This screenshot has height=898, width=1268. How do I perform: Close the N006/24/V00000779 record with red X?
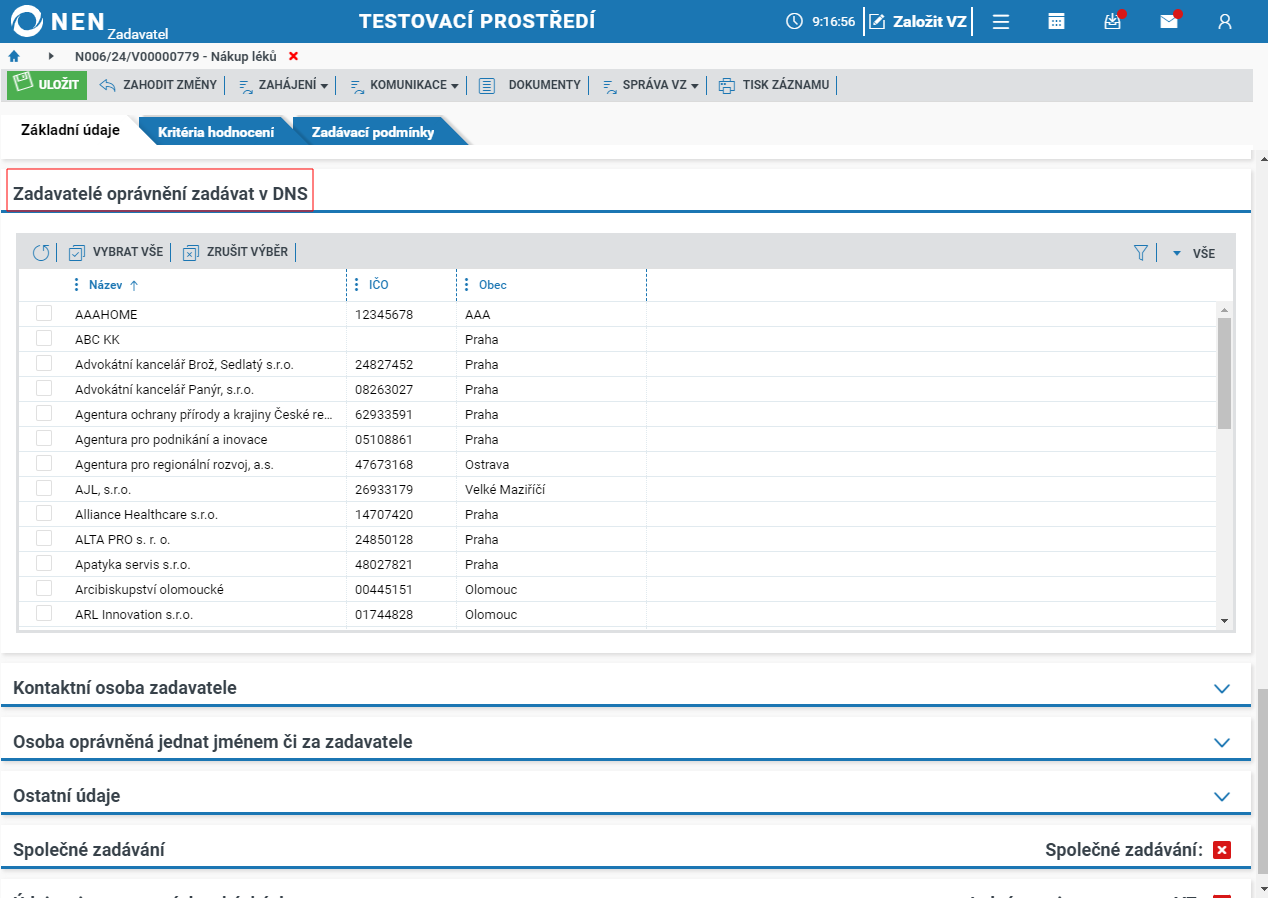(x=293, y=56)
